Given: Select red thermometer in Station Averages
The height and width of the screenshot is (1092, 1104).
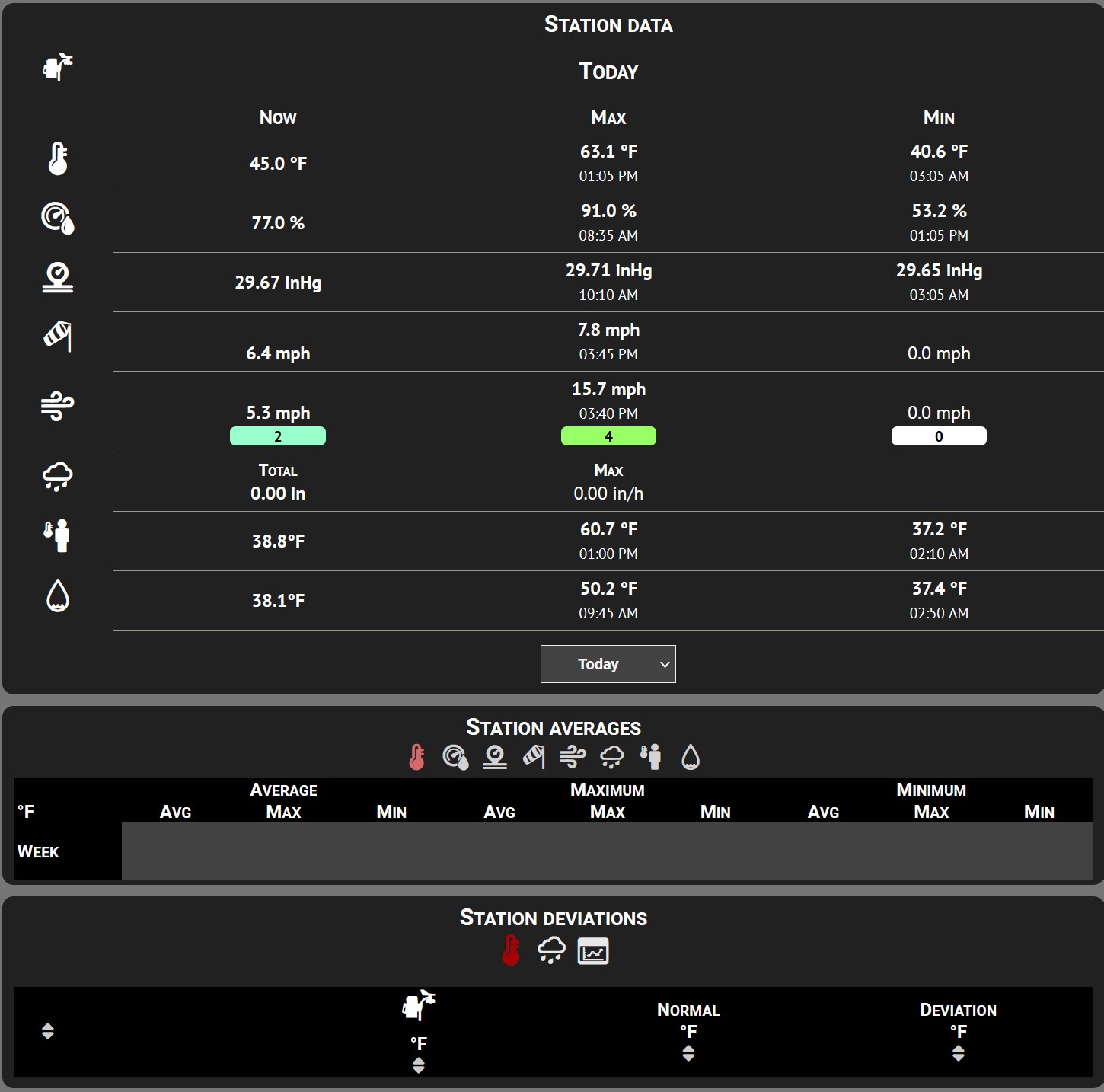Looking at the screenshot, I should pos(416,757).
